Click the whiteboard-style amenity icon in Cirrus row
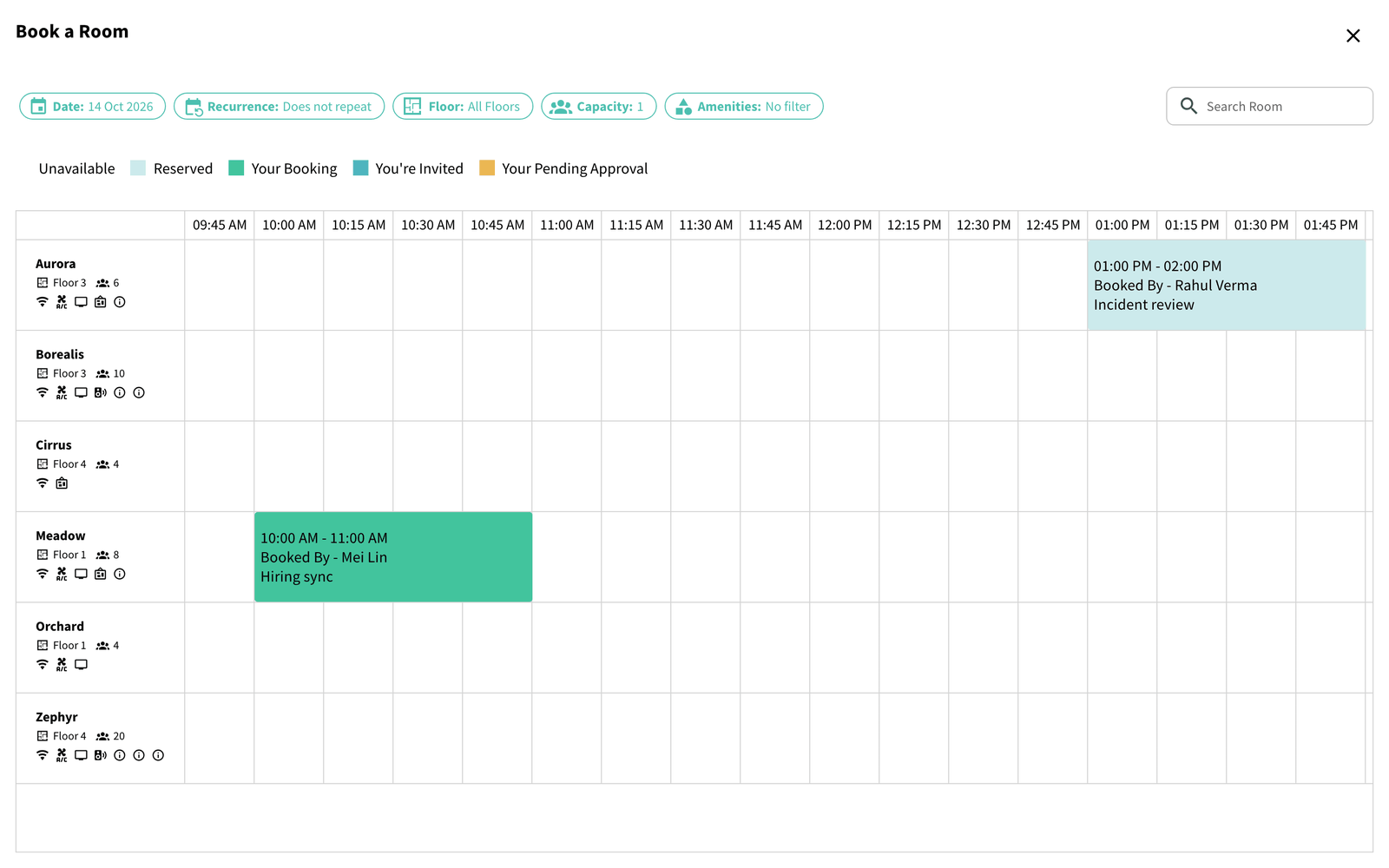 (x=62, y=483)
